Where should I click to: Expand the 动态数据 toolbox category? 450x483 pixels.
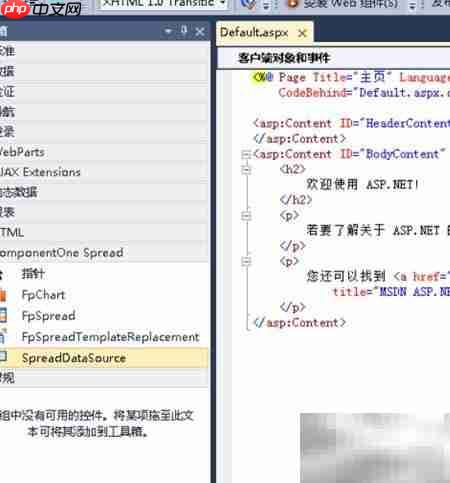click(104, 192)
